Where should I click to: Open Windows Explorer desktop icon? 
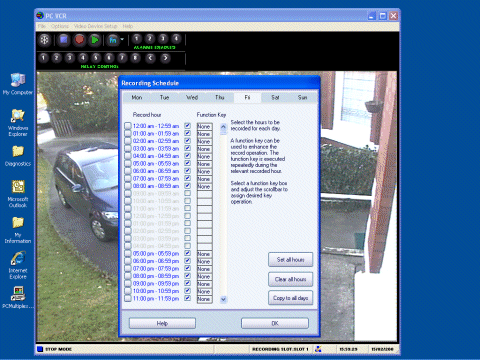coord(18,123)
